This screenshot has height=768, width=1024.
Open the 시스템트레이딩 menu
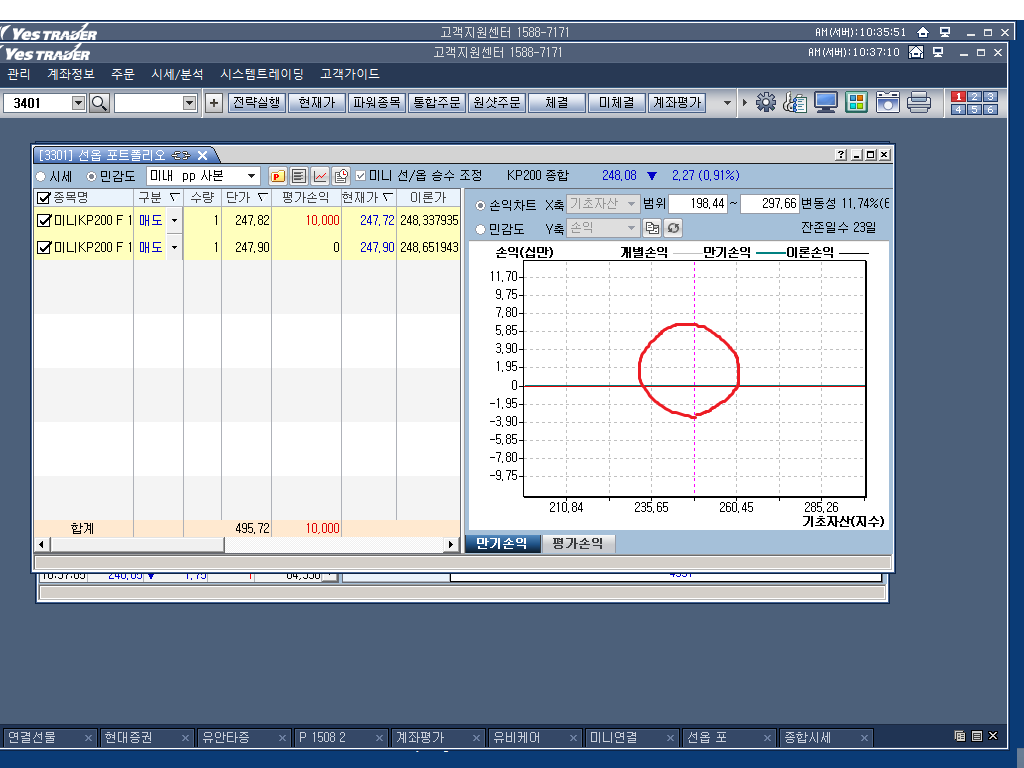(261, 74)
